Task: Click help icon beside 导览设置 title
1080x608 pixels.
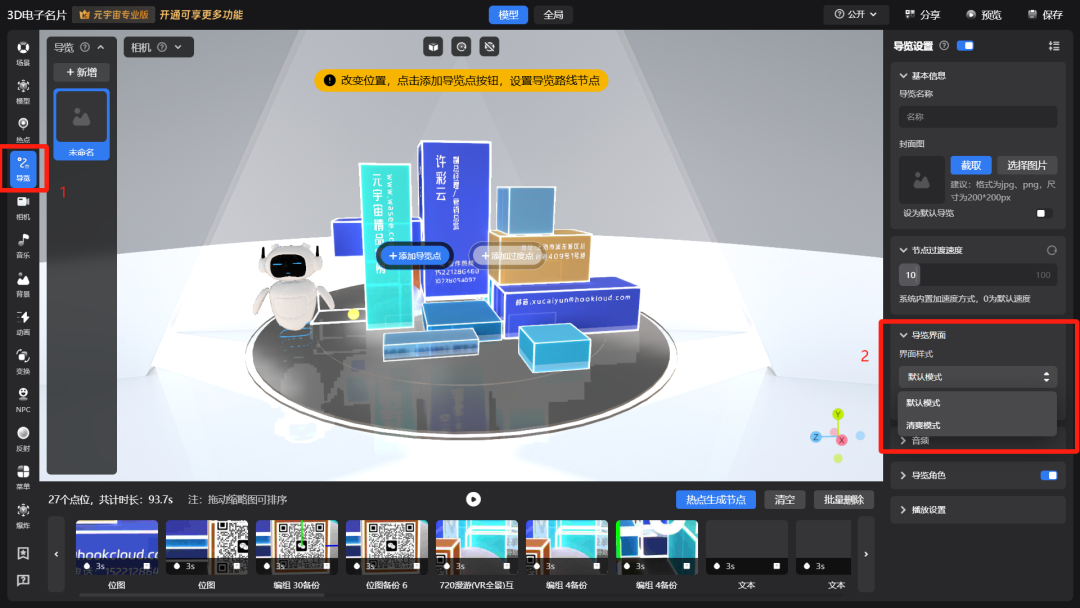Action: coord(944,45)
